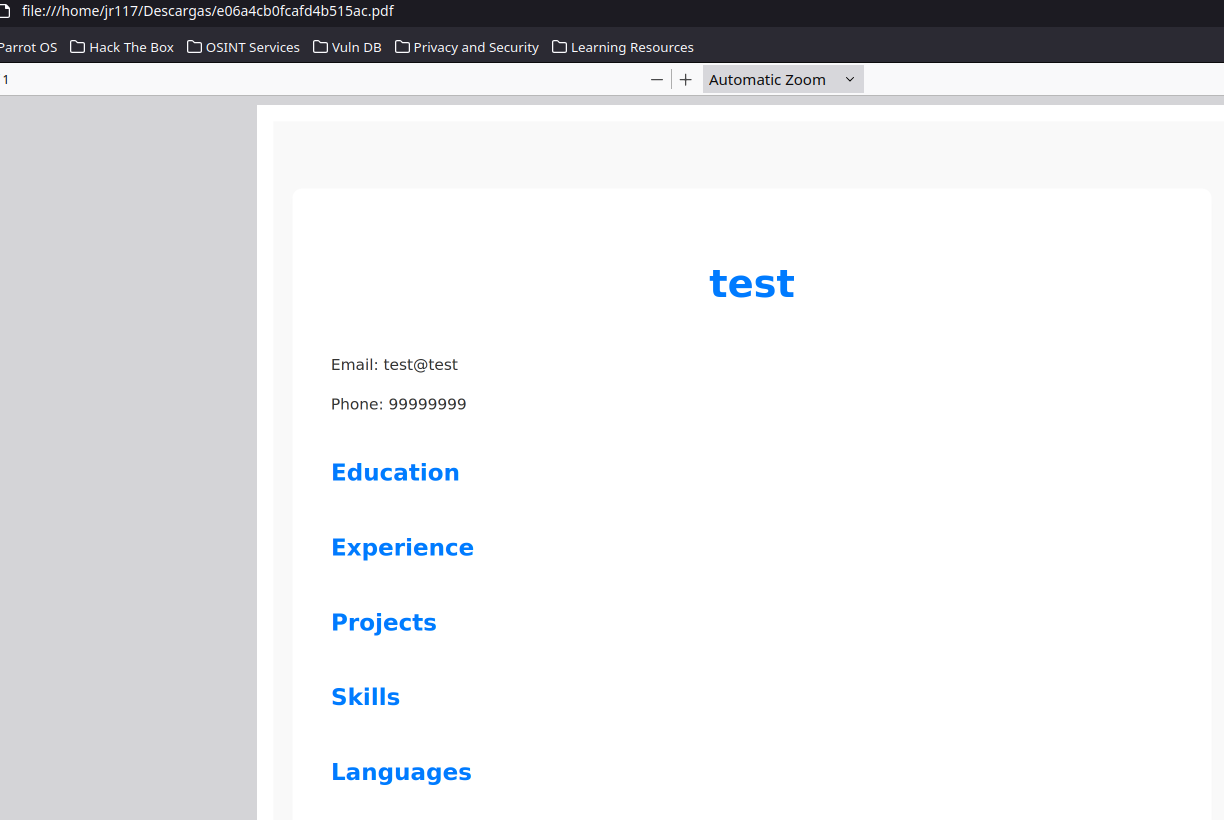Click the file URL in the address bar
The width and height of the screenshot is (1224, 820).
[x=208, y=11]
